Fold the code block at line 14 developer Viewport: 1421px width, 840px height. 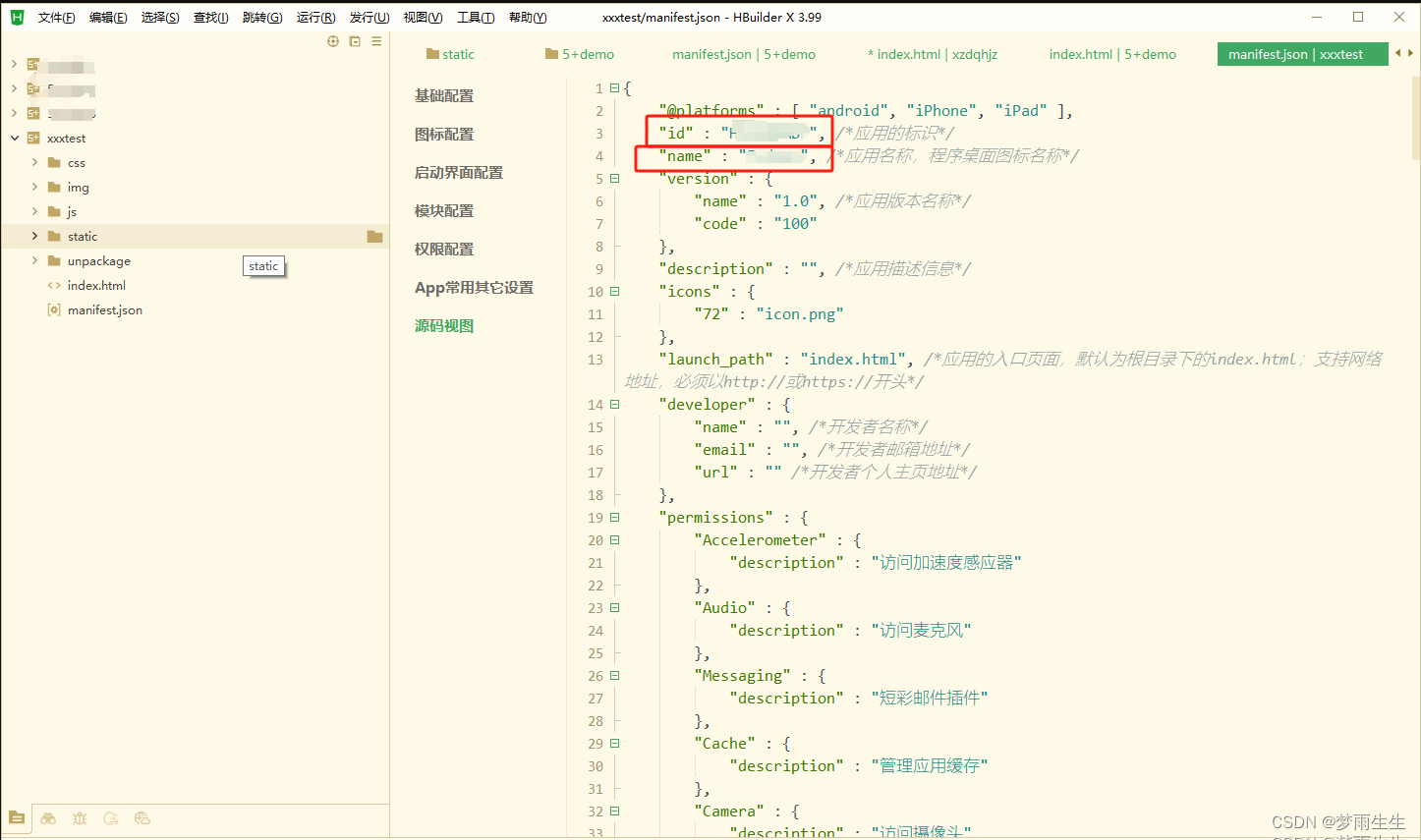click(x=614, y=405)
